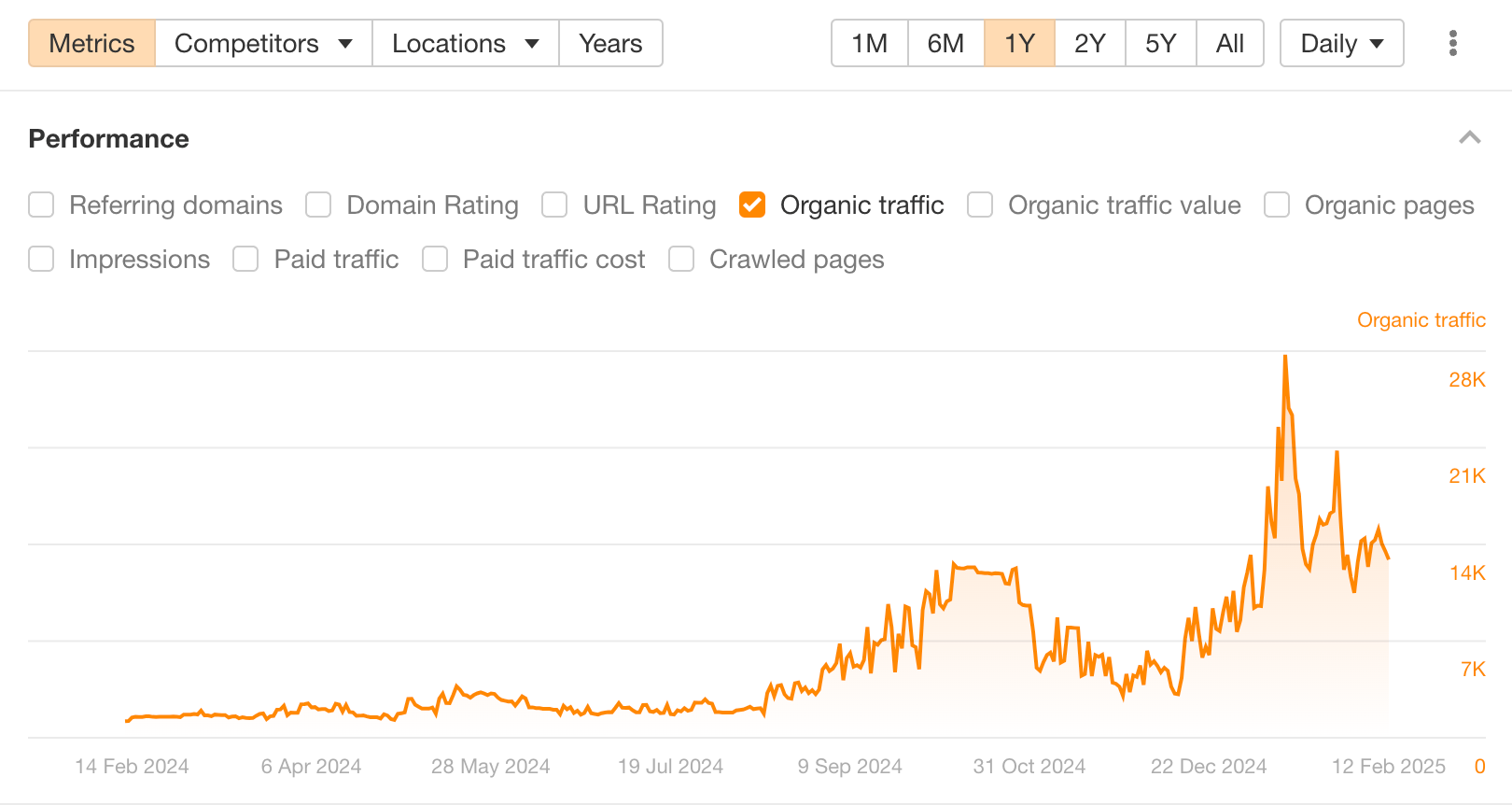Enable the Referring domains checkbox

(x=41, y=205)
